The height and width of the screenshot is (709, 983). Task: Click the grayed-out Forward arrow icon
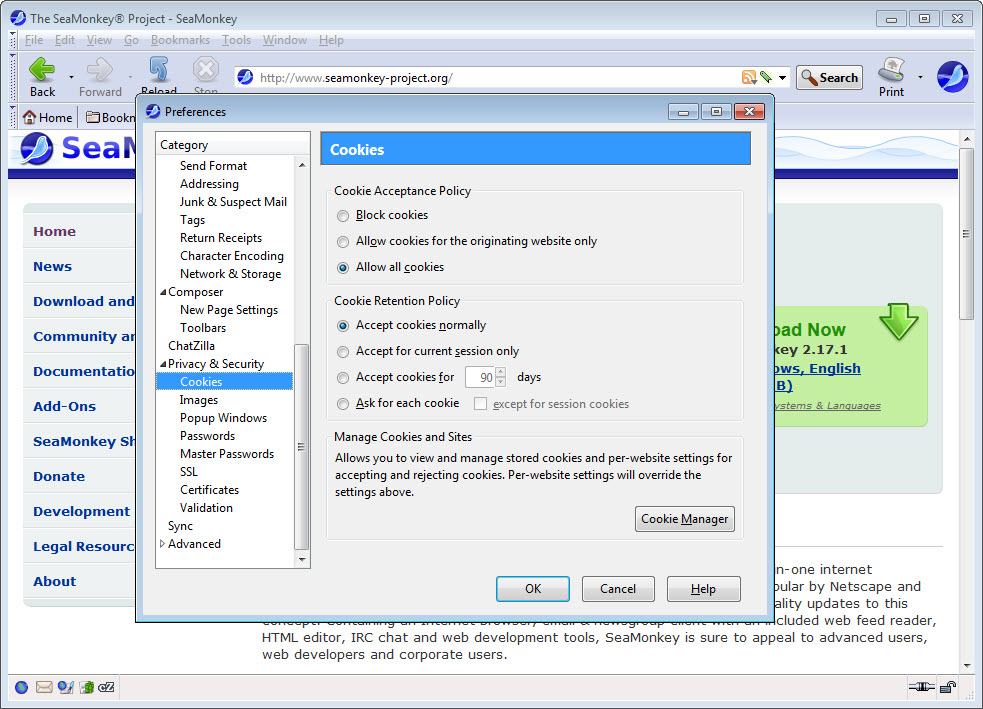[100, 70]
